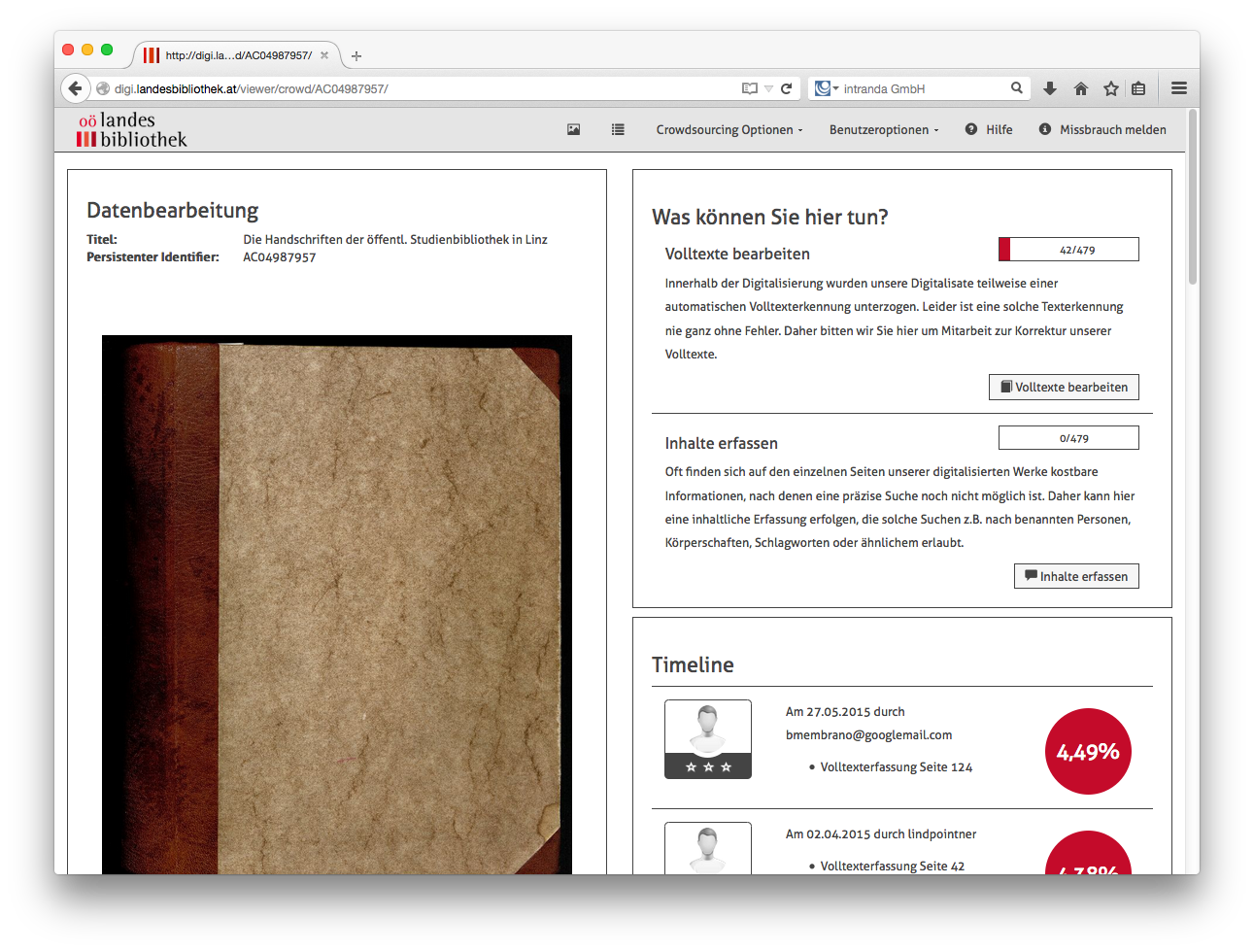Click the Hilfe question mark icon
This screenshot has height=952, width=1254.
[971, 129]
